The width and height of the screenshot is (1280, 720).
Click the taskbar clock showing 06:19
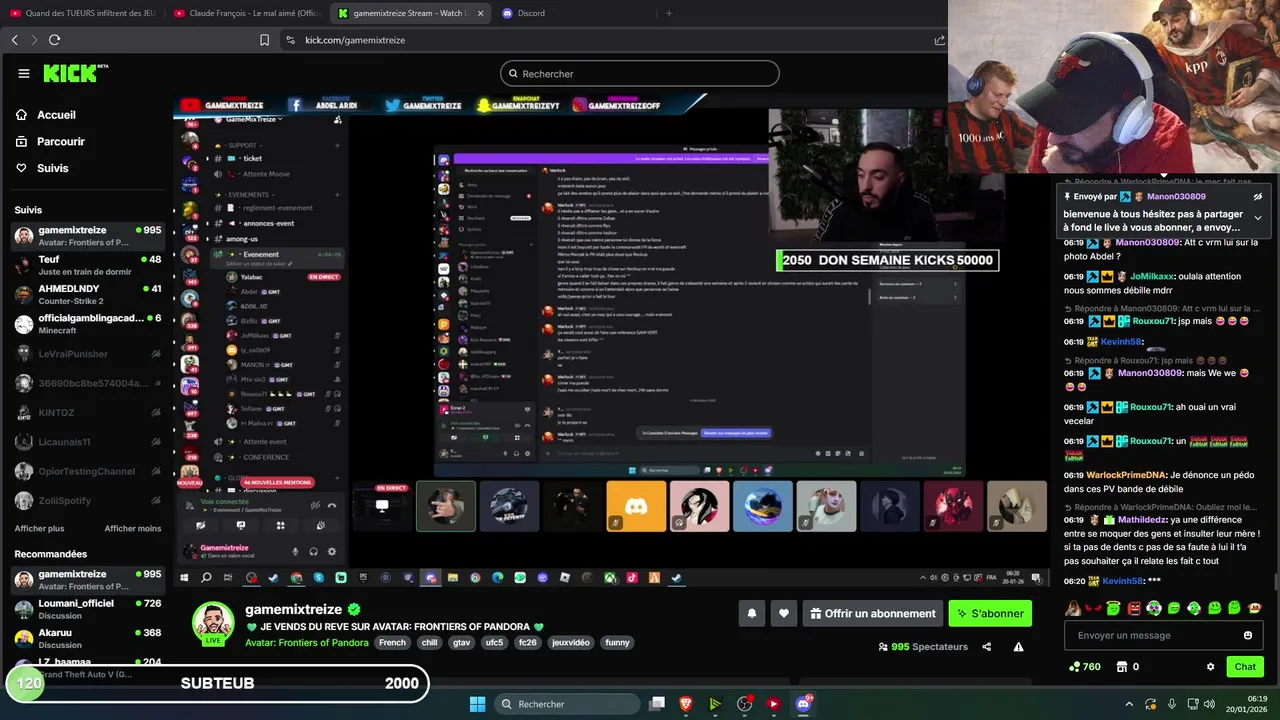(1246, 704)
